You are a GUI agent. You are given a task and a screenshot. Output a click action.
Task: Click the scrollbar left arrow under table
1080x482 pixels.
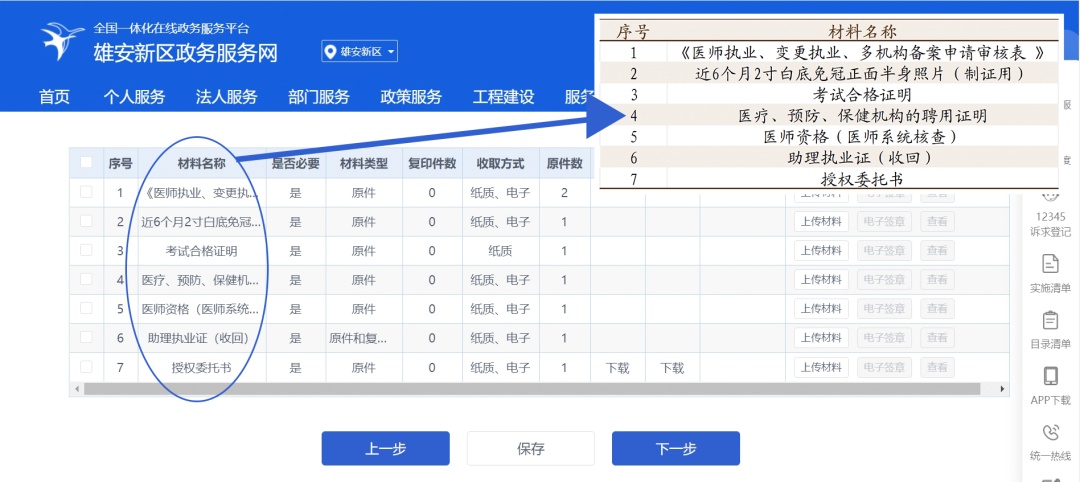76,389
